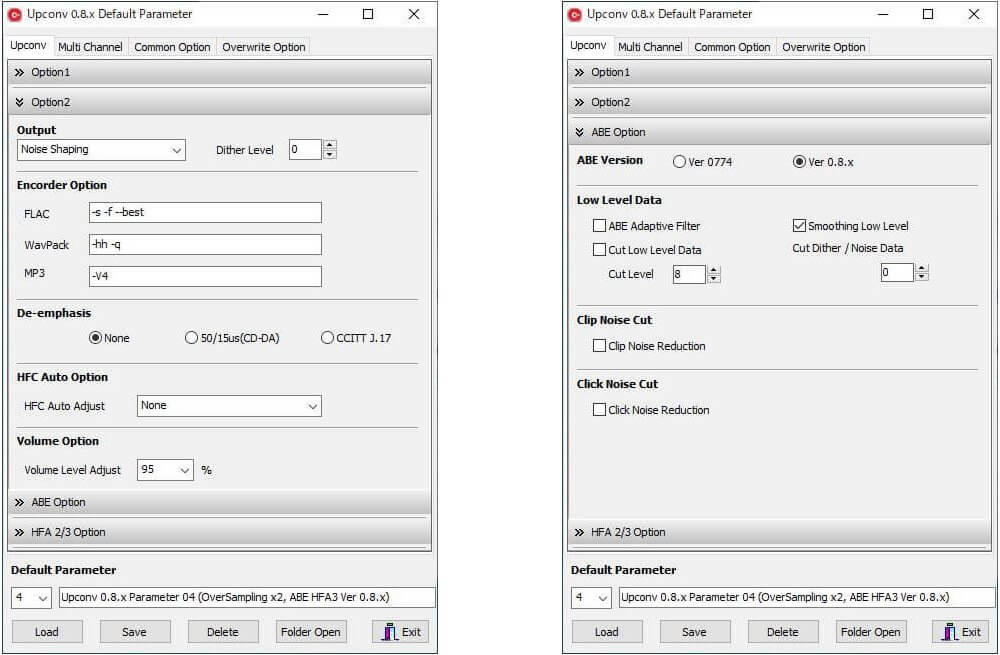Click FLAC encoder option field

point(205,212)
